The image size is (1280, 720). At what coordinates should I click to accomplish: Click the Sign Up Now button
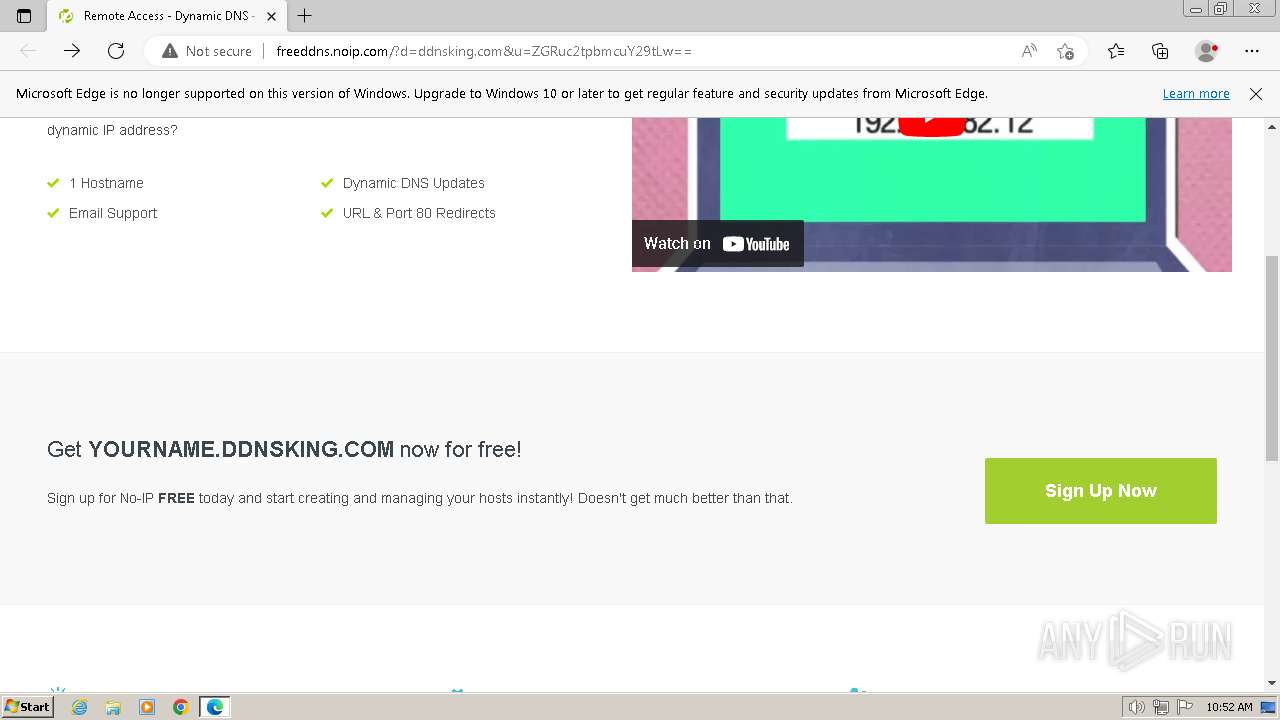1101,491
